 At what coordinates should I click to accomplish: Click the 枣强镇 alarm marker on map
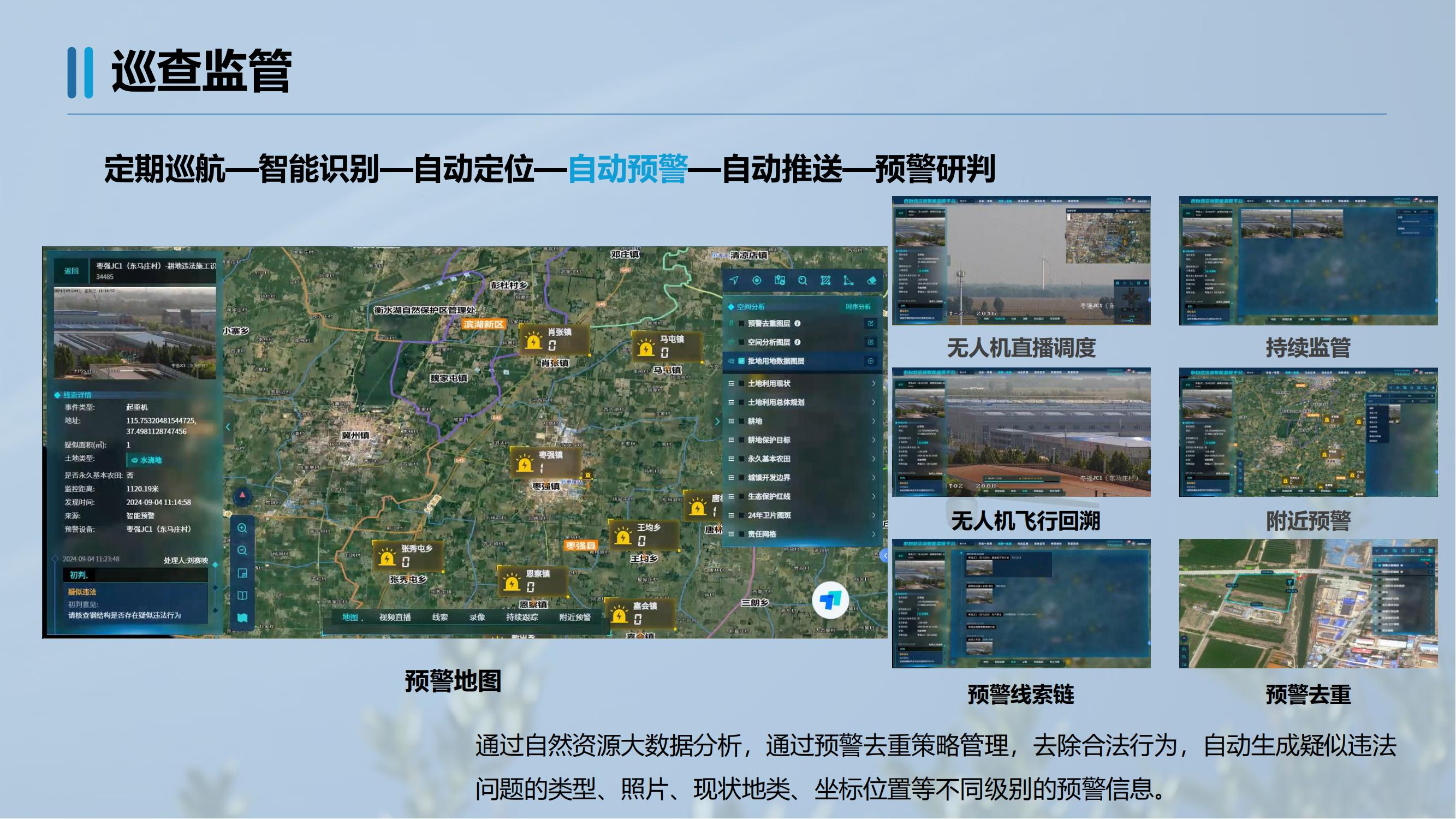click(x=526, y=464)
